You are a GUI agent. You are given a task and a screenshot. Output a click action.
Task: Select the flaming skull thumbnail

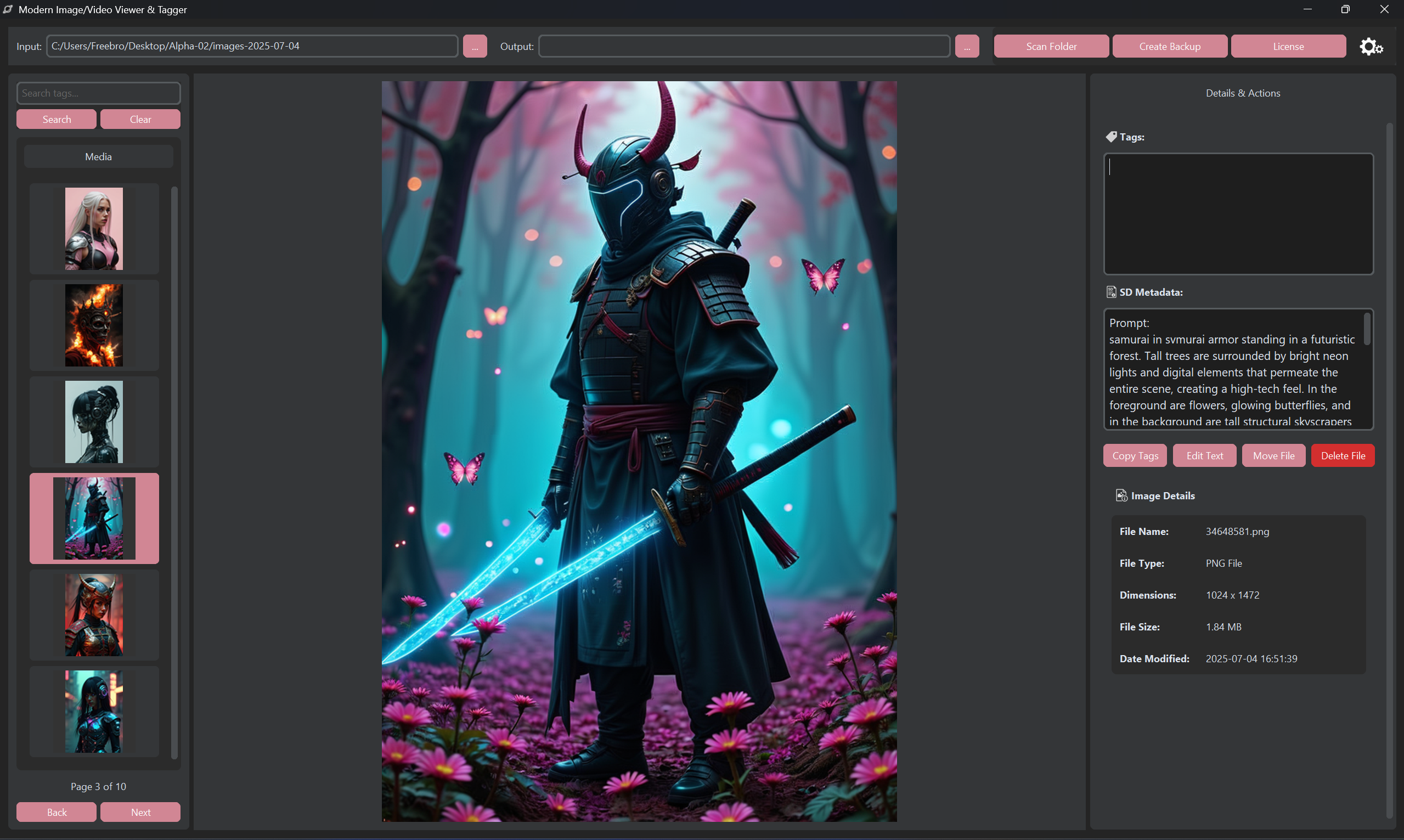point(94,325)
